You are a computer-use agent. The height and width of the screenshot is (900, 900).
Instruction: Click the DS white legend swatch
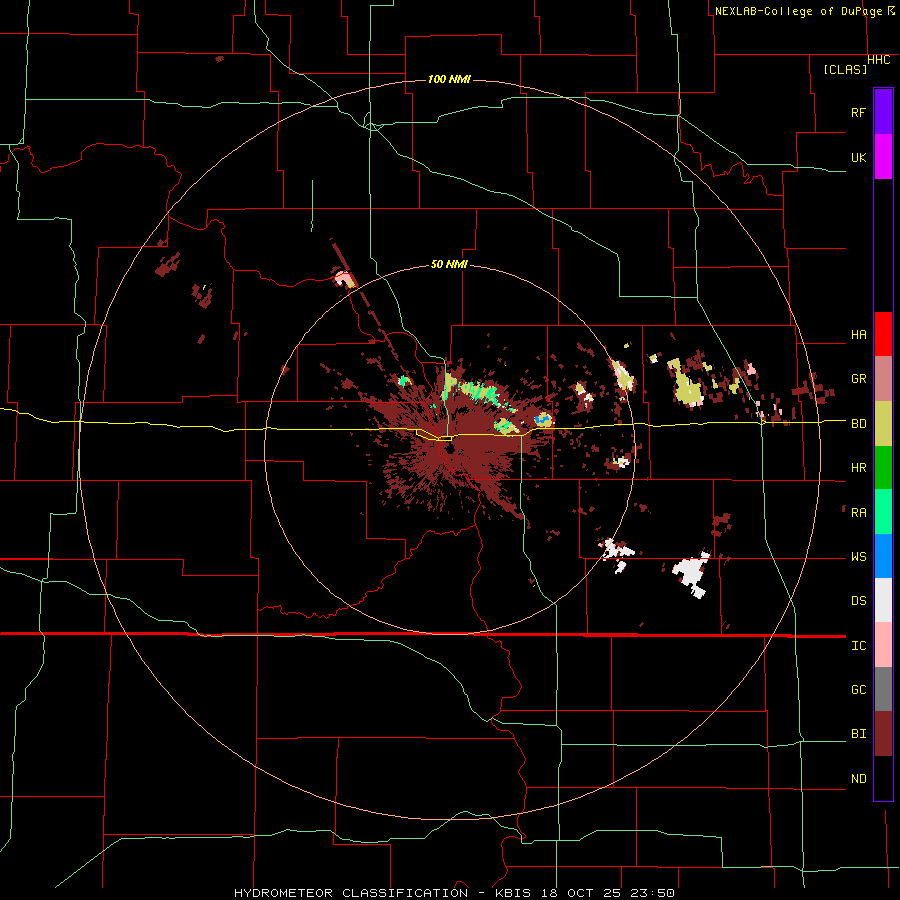pos(883,600)
